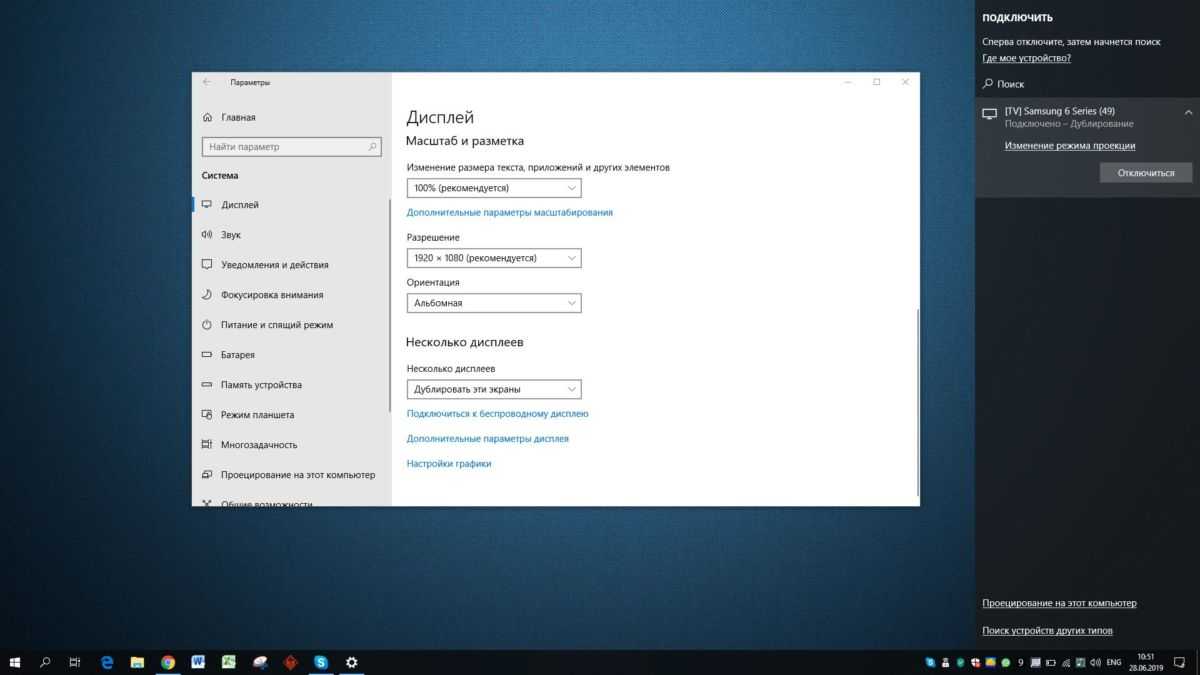The height and width of the screenshot is (675, 1200).
Task: Open Режим планшета settings
Action: 257,415
